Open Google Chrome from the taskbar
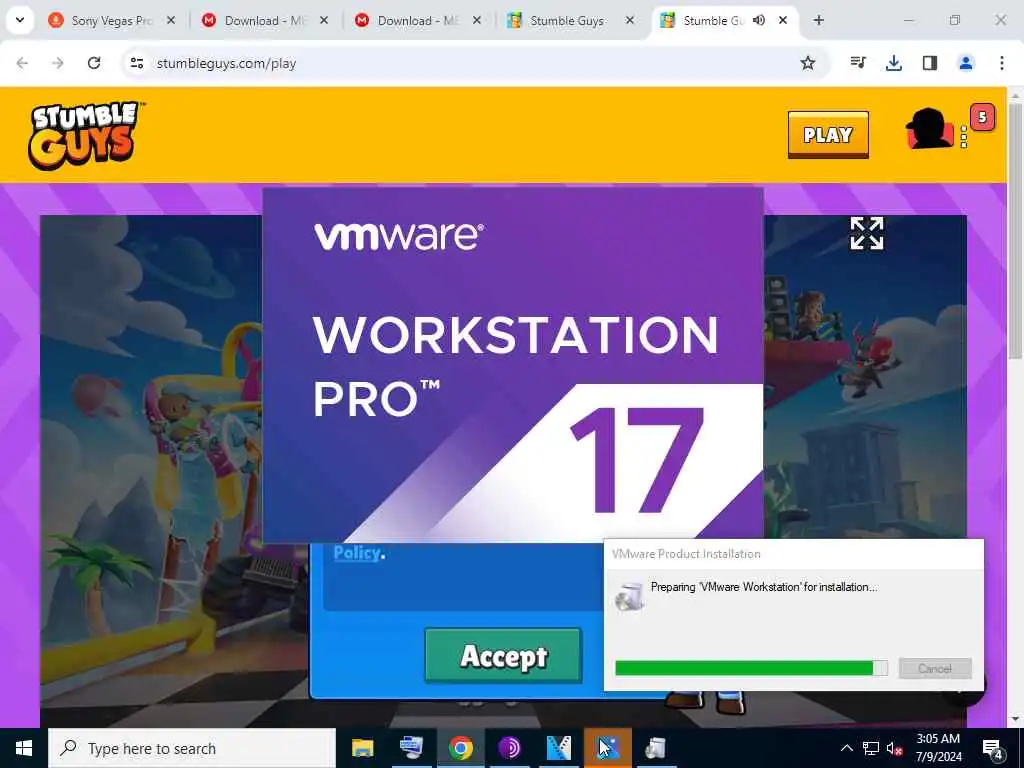1024x768 pixels. coord(460,748)
